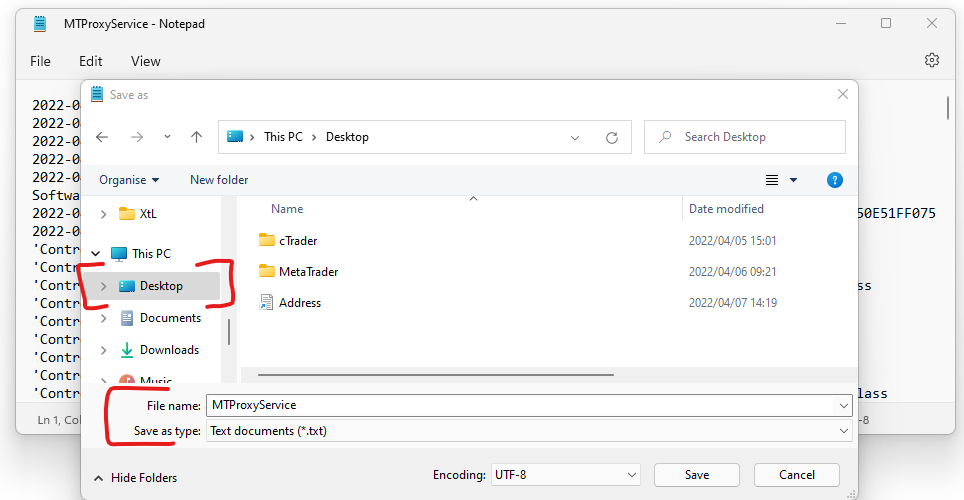
Task: Click the date 2022/04/07 14:19
Action: [732, 303]
